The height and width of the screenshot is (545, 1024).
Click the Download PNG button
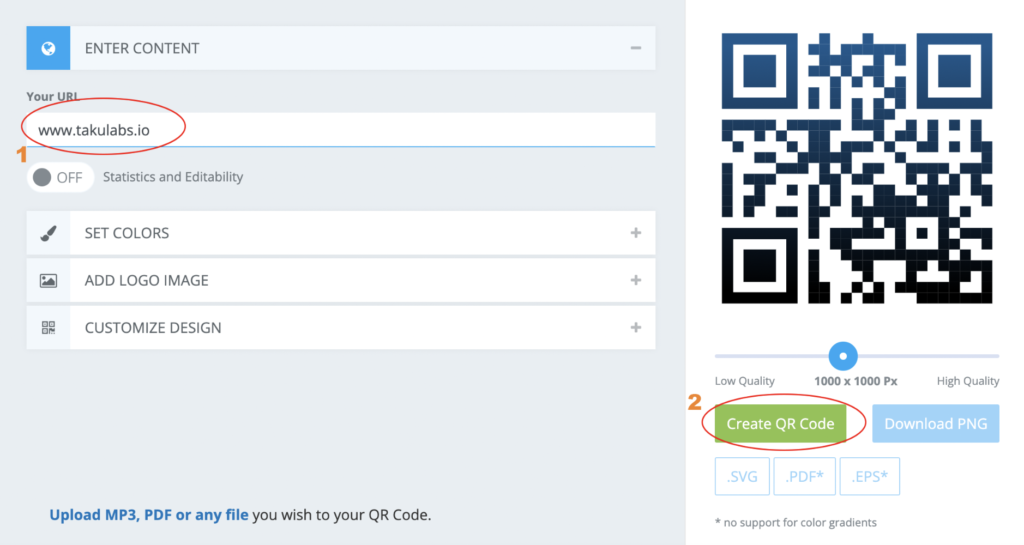click(x=935, y=424)
